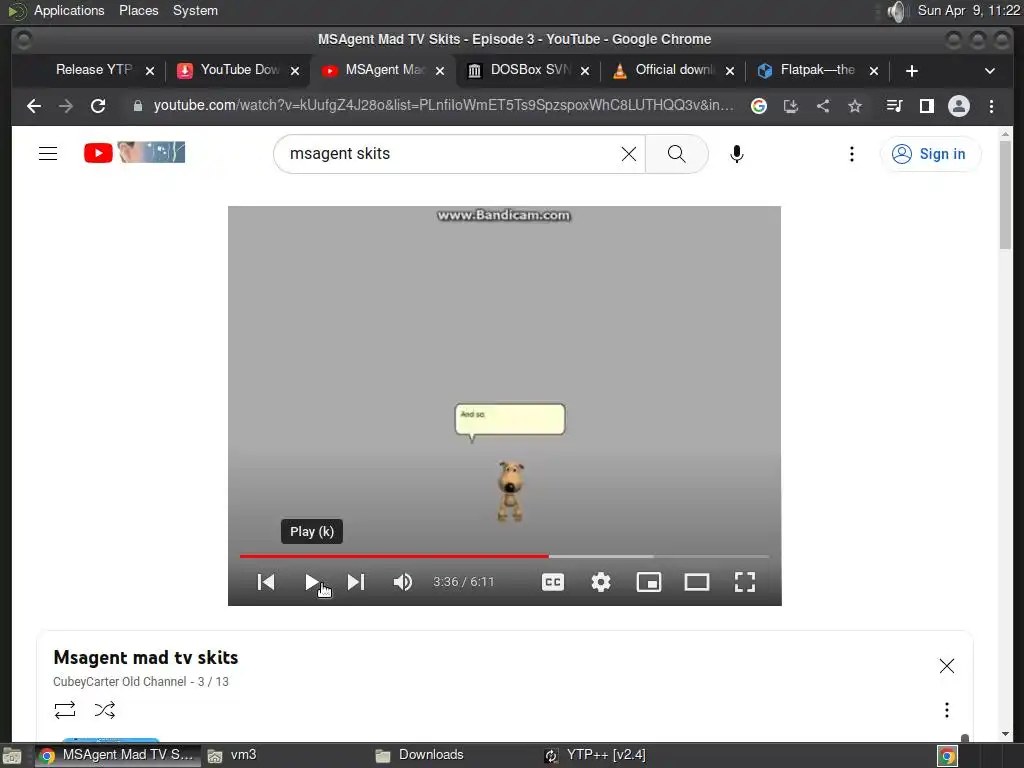
Task: Install app via address bar icon
Action: 791,106
